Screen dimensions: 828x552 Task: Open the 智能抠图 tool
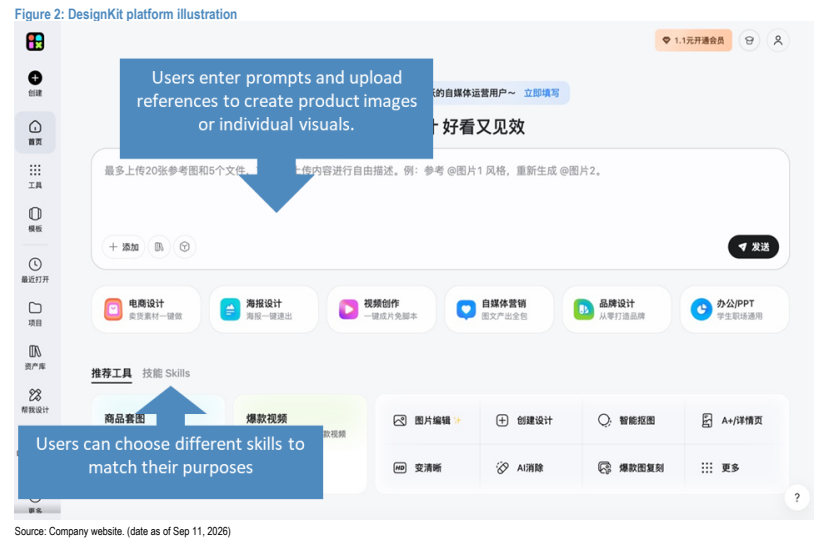[x=626, y=420]
